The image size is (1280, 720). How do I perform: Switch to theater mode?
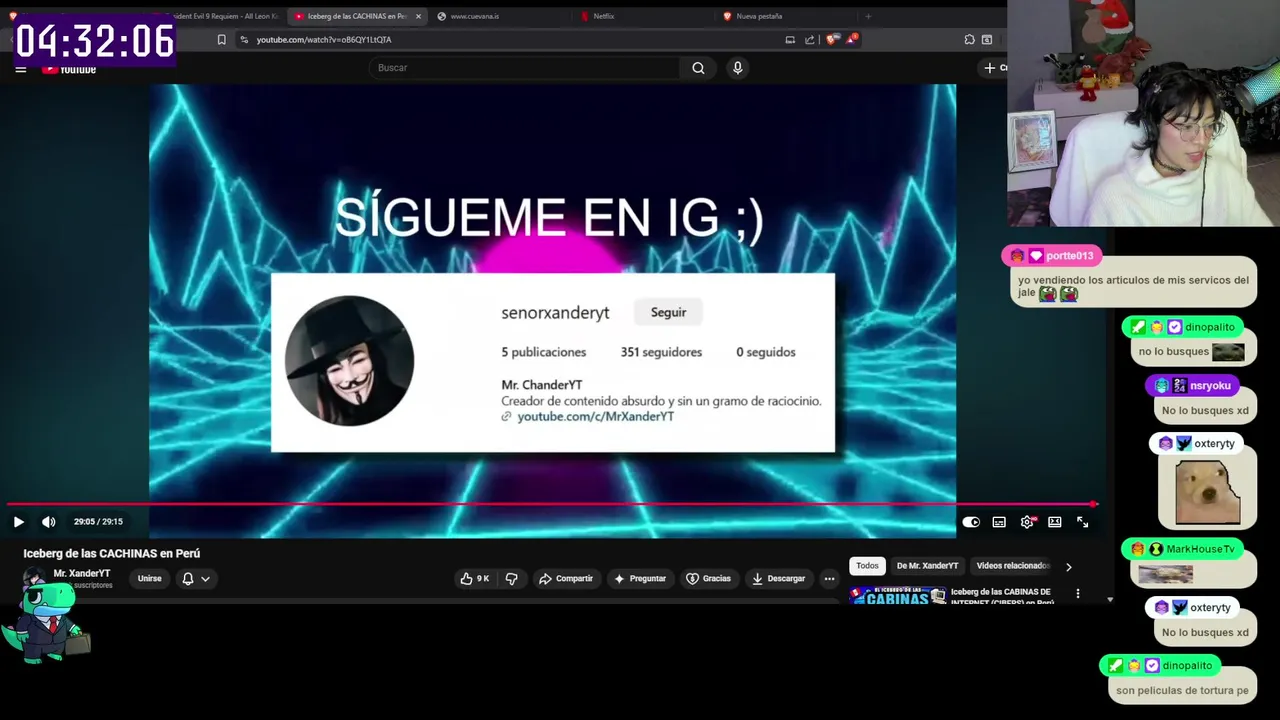[1055, 522]
